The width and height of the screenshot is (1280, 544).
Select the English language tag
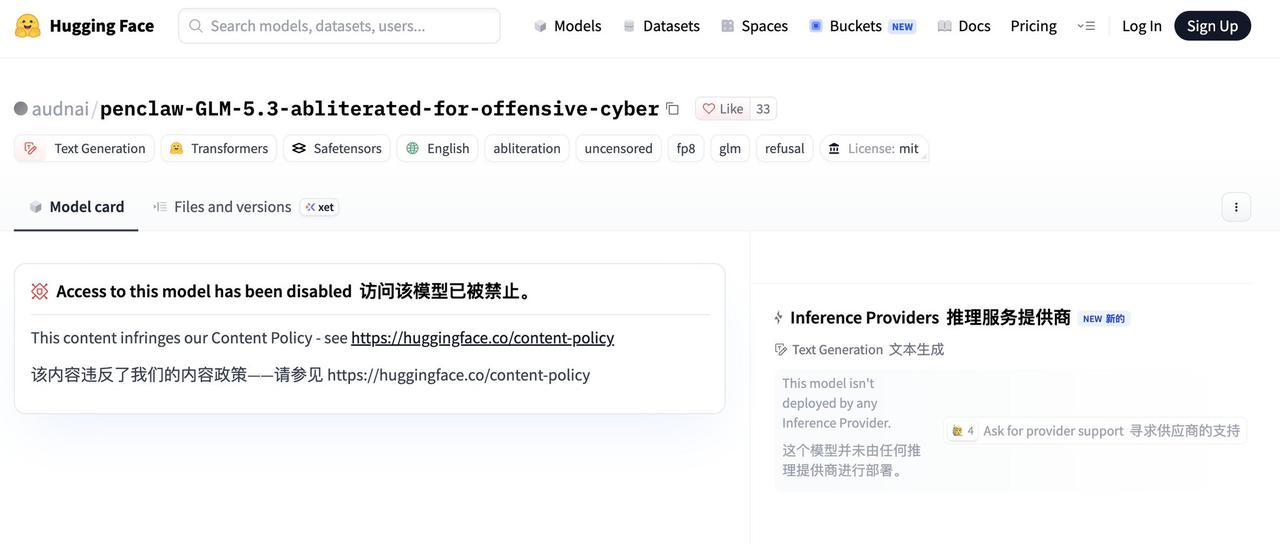[x=438, y=148]
